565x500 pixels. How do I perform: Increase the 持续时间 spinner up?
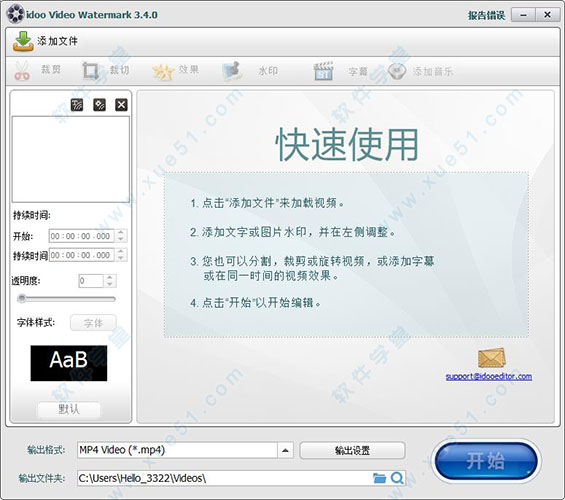pos(121,251)
